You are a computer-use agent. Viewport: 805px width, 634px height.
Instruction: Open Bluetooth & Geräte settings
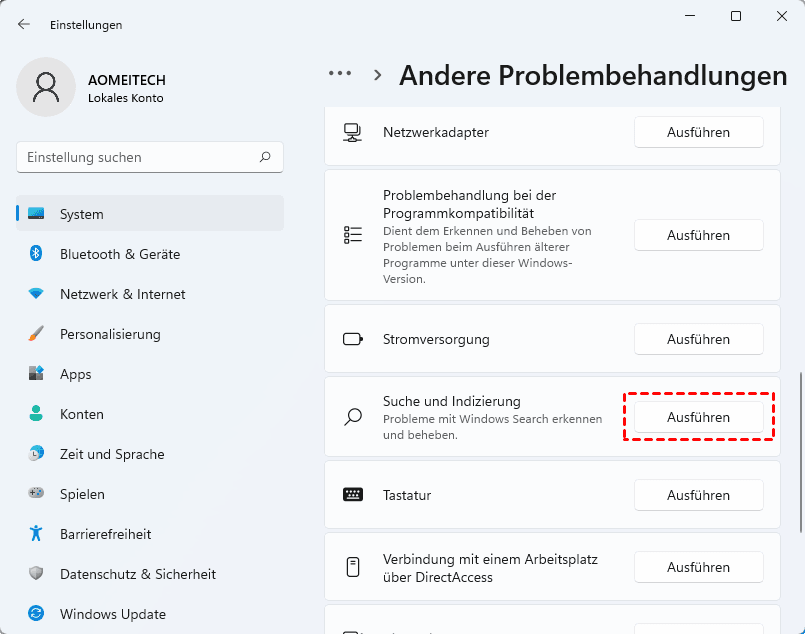point(120,254)
